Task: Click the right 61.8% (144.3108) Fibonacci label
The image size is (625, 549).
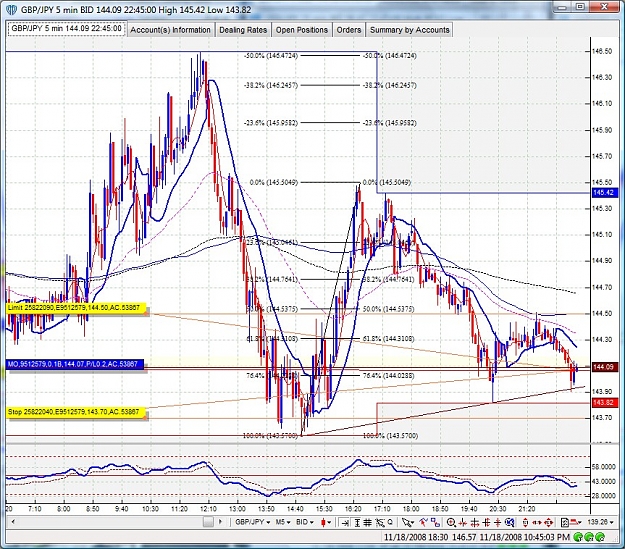Action: 388,338
